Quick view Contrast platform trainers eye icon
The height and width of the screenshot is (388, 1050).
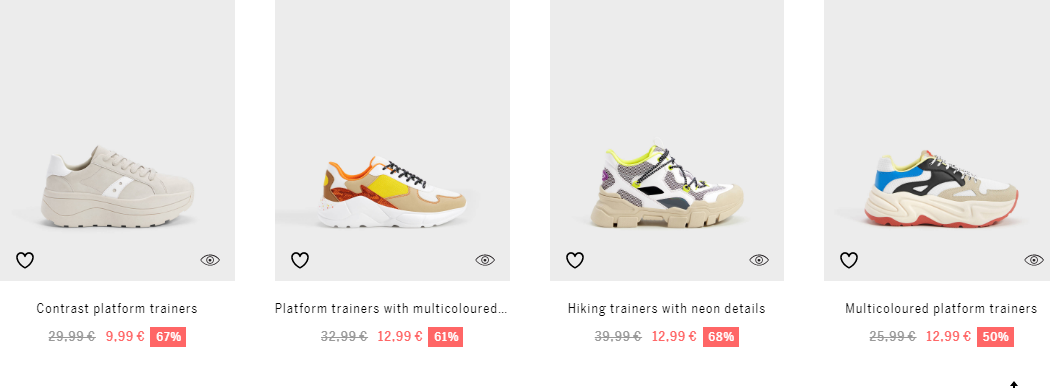(210, 260)
